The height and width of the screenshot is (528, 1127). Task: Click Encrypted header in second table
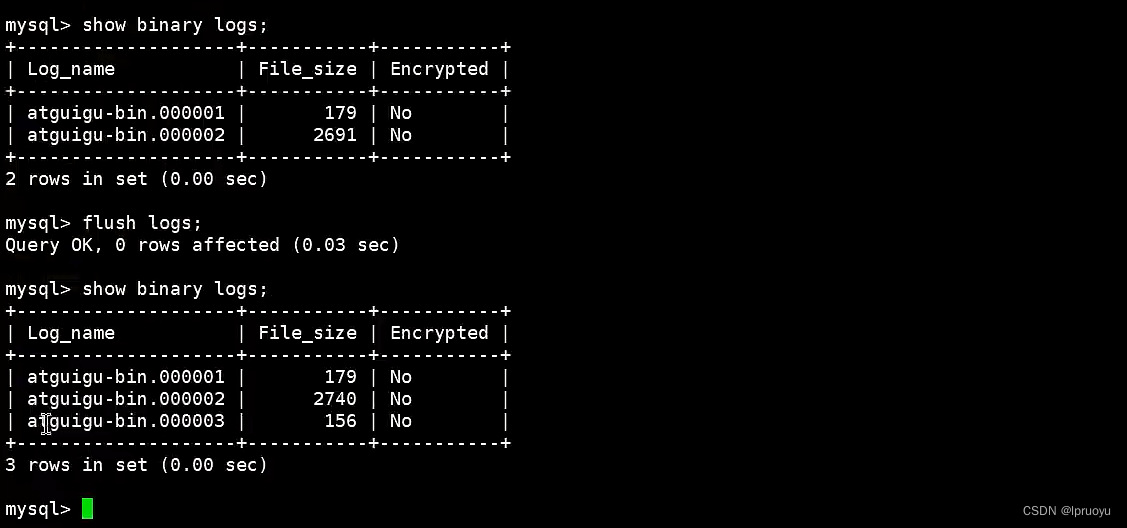[x=439, y=333]
